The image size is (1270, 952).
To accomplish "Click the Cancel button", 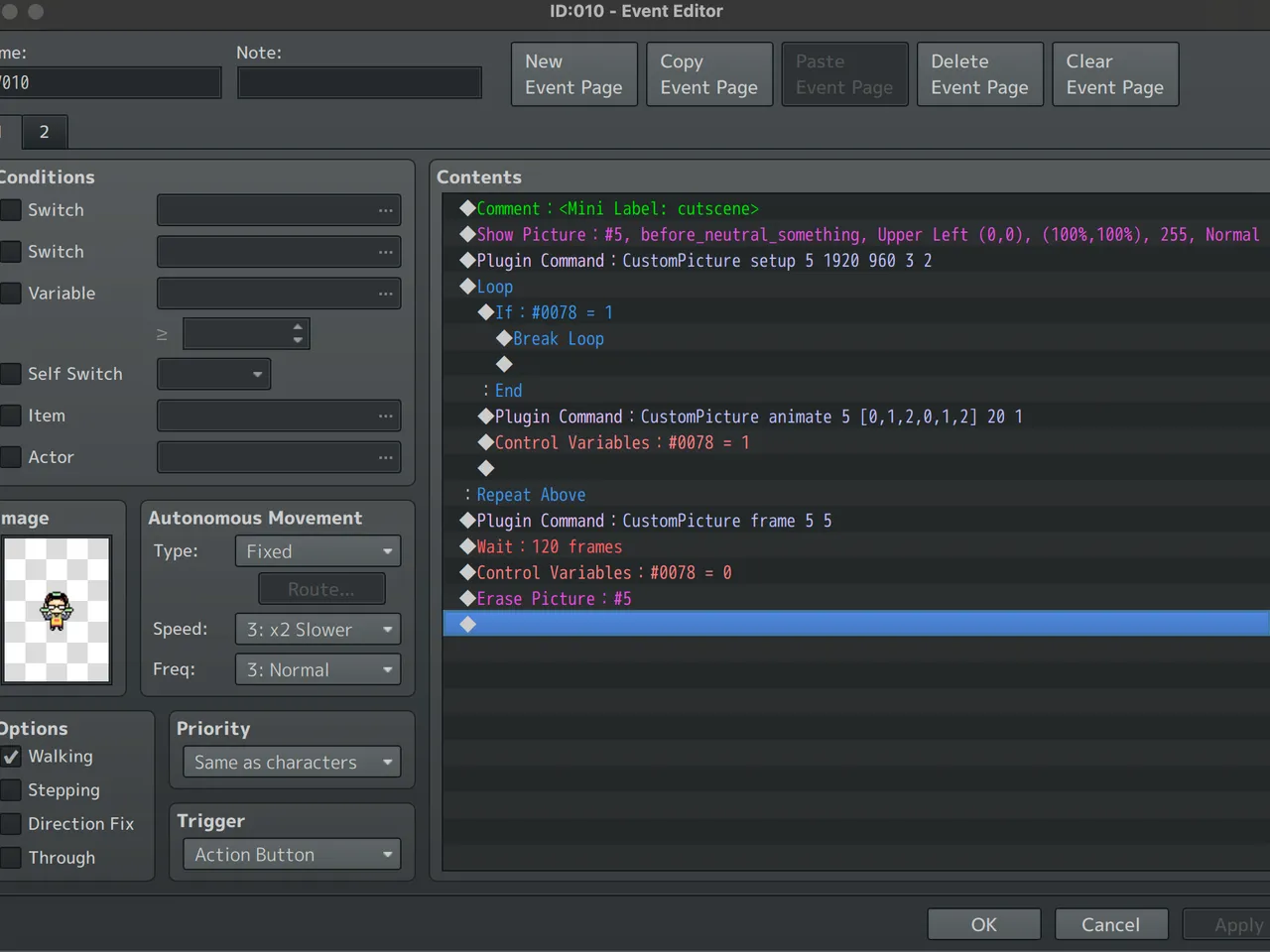I will point(1111,924).
